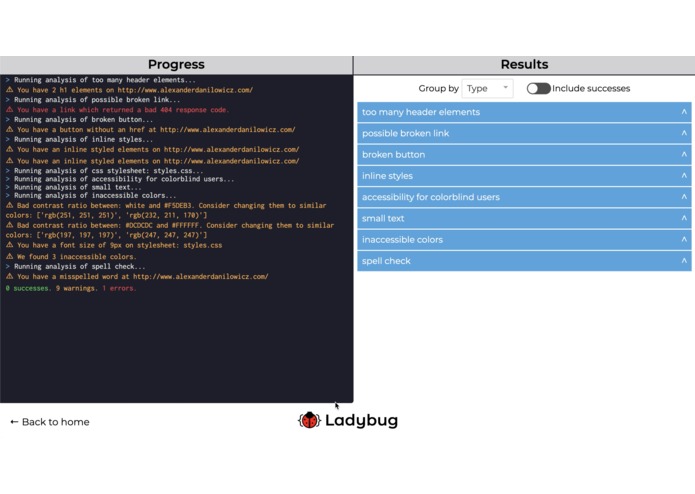Screen dimensions: 695x494
Task: Click the Results panel header
Action: 524,65
